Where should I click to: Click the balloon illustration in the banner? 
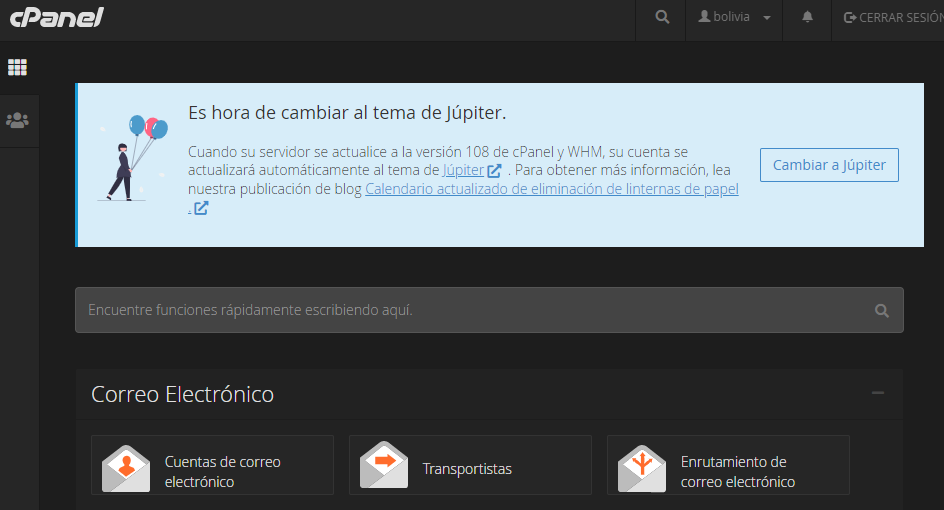[133, 158]
